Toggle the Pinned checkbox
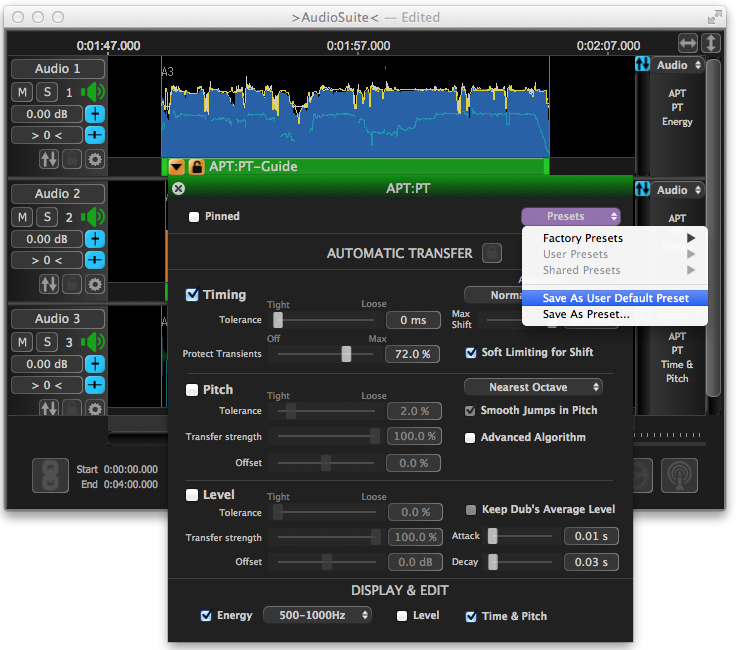 click(193, 216)
